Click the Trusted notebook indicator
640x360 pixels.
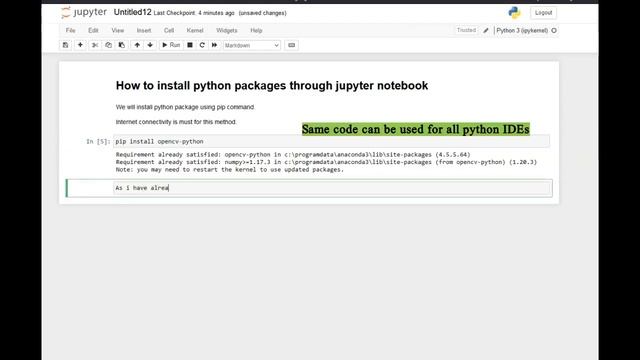tap(466, 30)
